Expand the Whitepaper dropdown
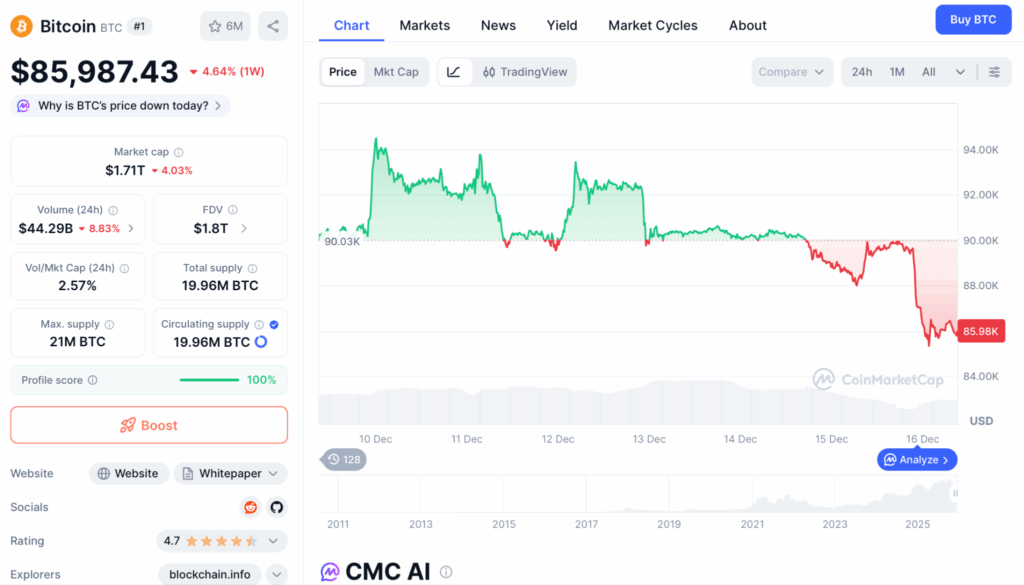Viewport: 1024px width, 585px height. [230, 473]
